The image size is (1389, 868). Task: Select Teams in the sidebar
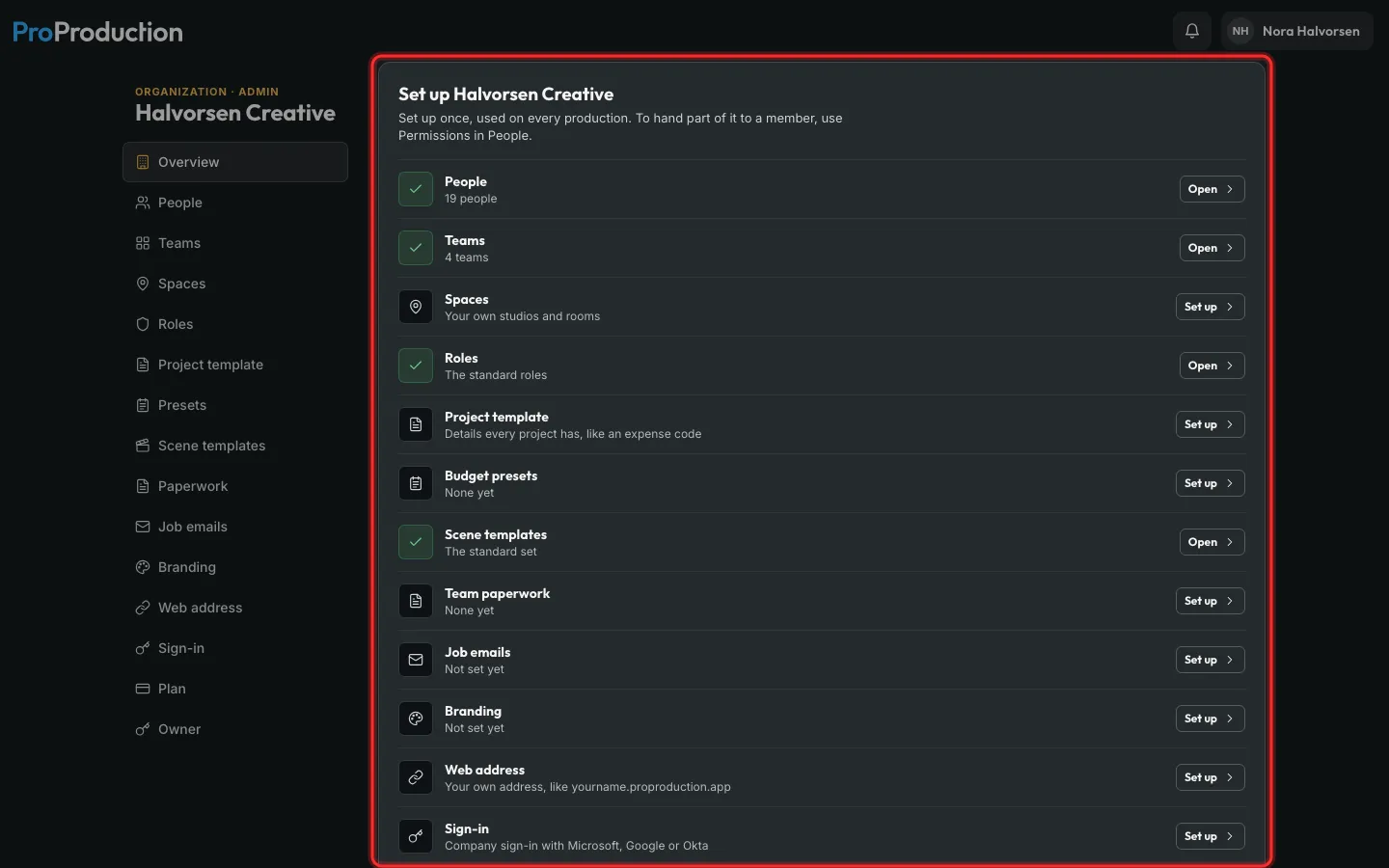235,243
